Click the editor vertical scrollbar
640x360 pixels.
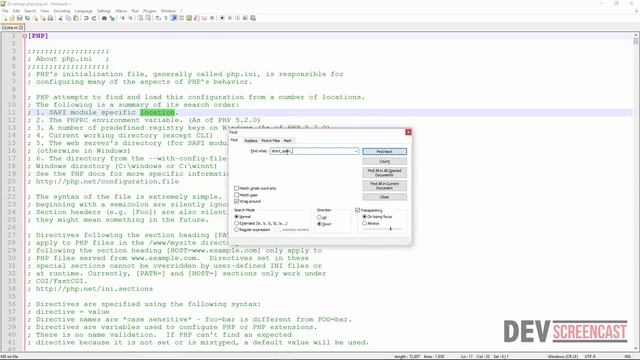point(636,192)
